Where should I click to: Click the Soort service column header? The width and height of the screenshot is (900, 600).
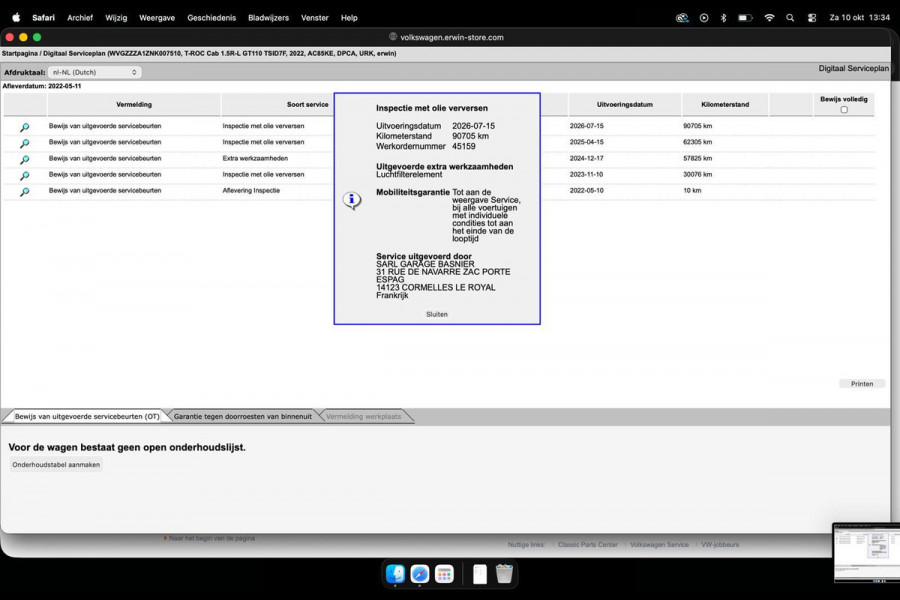(308, 104)
